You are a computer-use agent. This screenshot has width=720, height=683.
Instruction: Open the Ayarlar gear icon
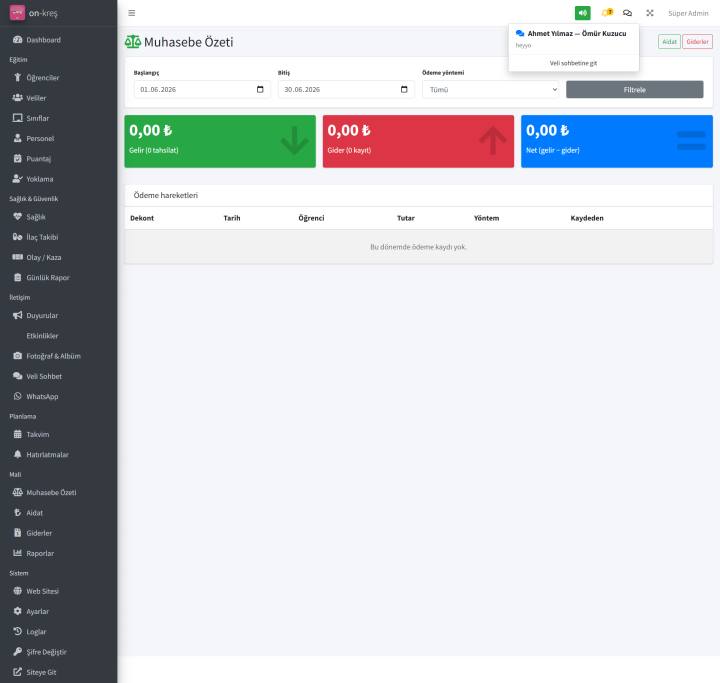click(17, 611)
